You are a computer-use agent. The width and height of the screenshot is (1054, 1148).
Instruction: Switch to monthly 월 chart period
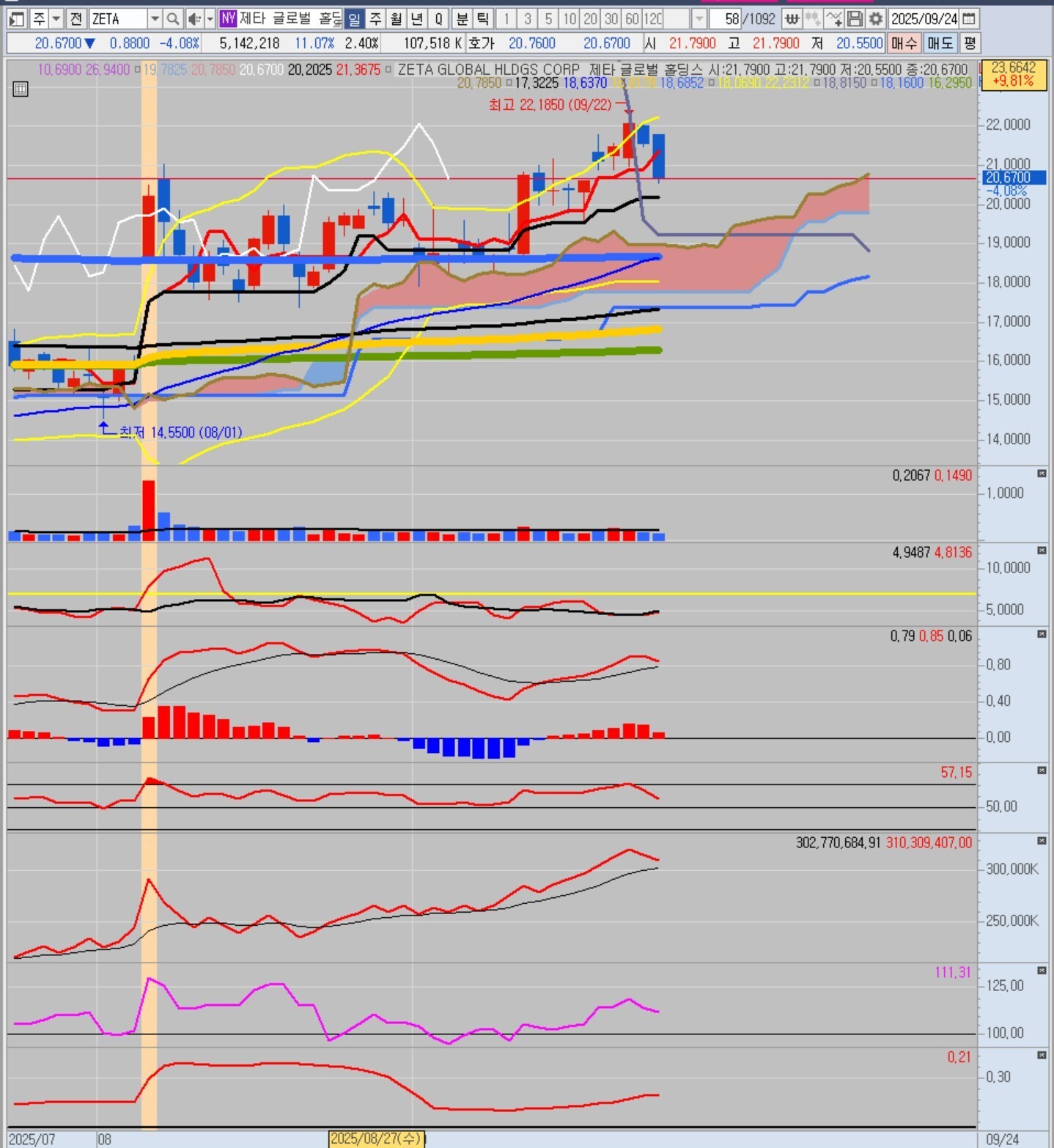[397, 18]
